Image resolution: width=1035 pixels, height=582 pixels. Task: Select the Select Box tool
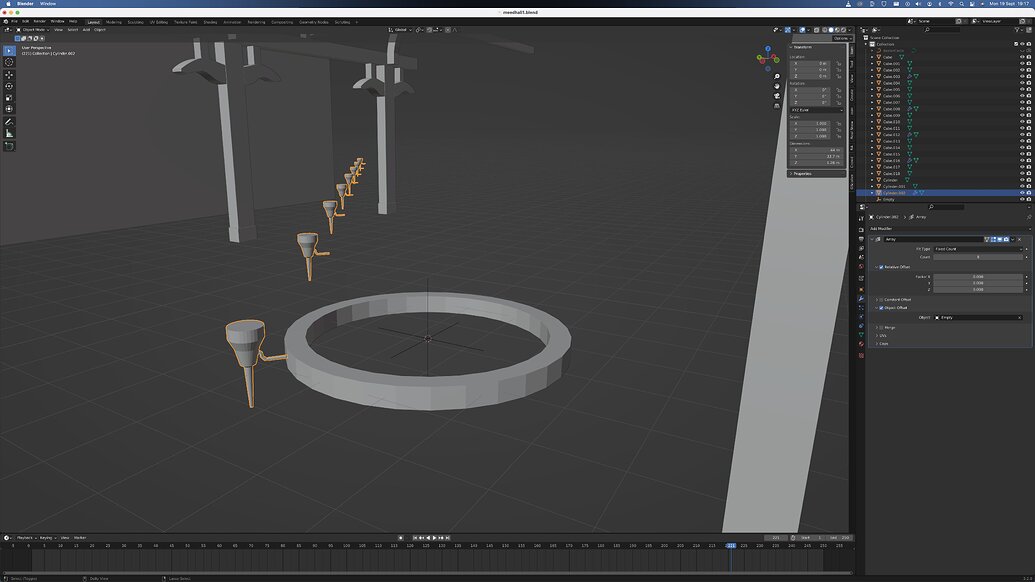click(9, 51)
